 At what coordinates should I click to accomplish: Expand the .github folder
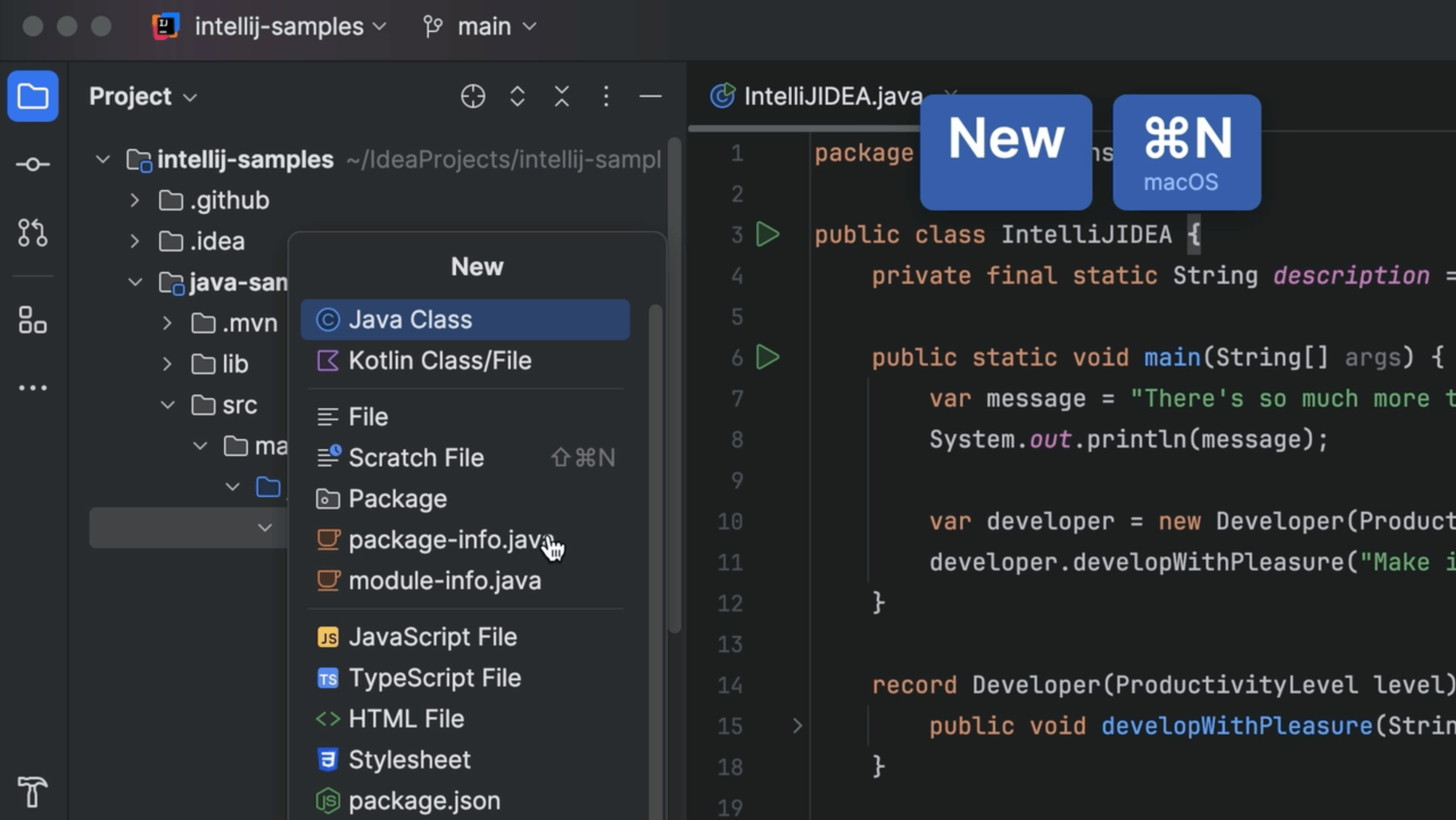click(x=135, y=201)
